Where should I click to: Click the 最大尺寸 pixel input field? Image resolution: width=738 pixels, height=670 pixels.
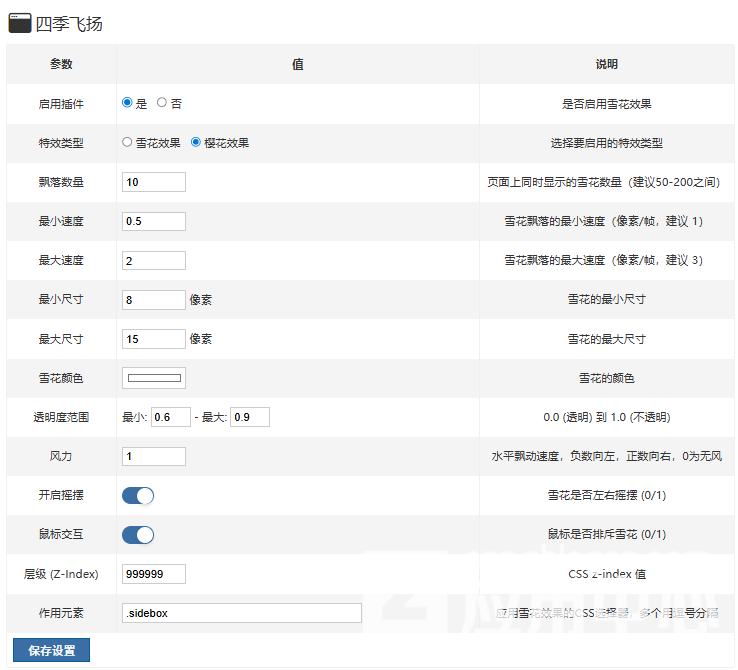[x=153, y=339]
